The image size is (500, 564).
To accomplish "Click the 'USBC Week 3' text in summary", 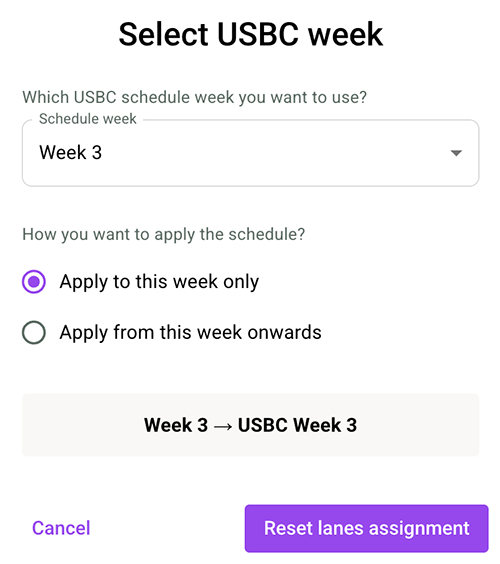I will (297, 425).
